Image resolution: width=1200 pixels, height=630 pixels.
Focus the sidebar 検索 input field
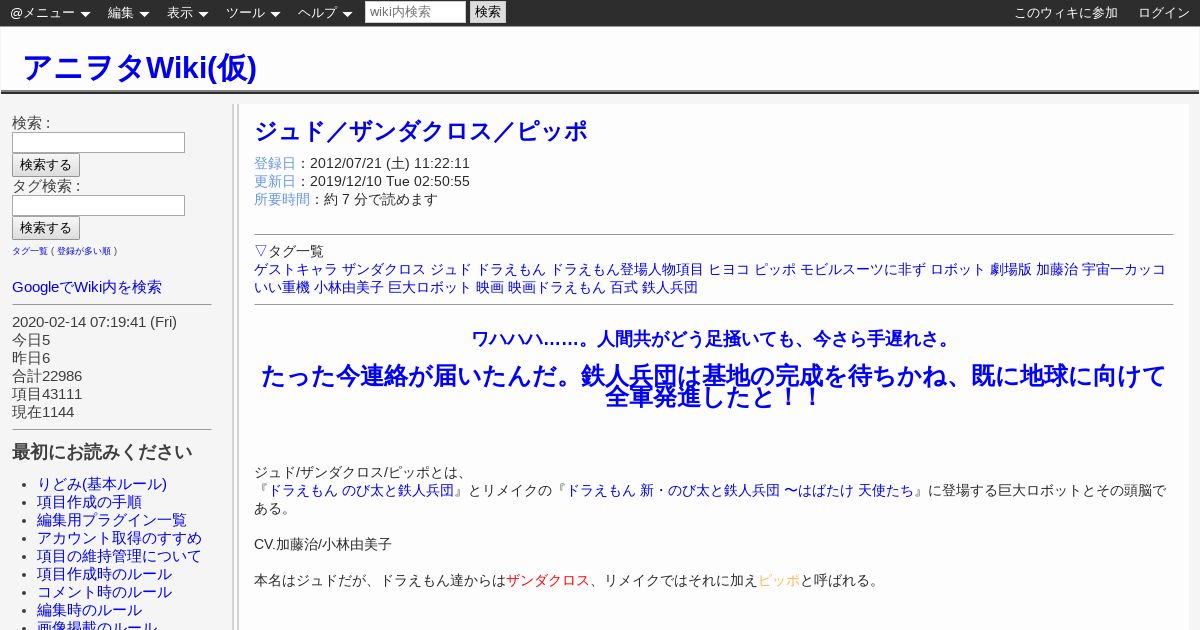click(x=98, y=142)
